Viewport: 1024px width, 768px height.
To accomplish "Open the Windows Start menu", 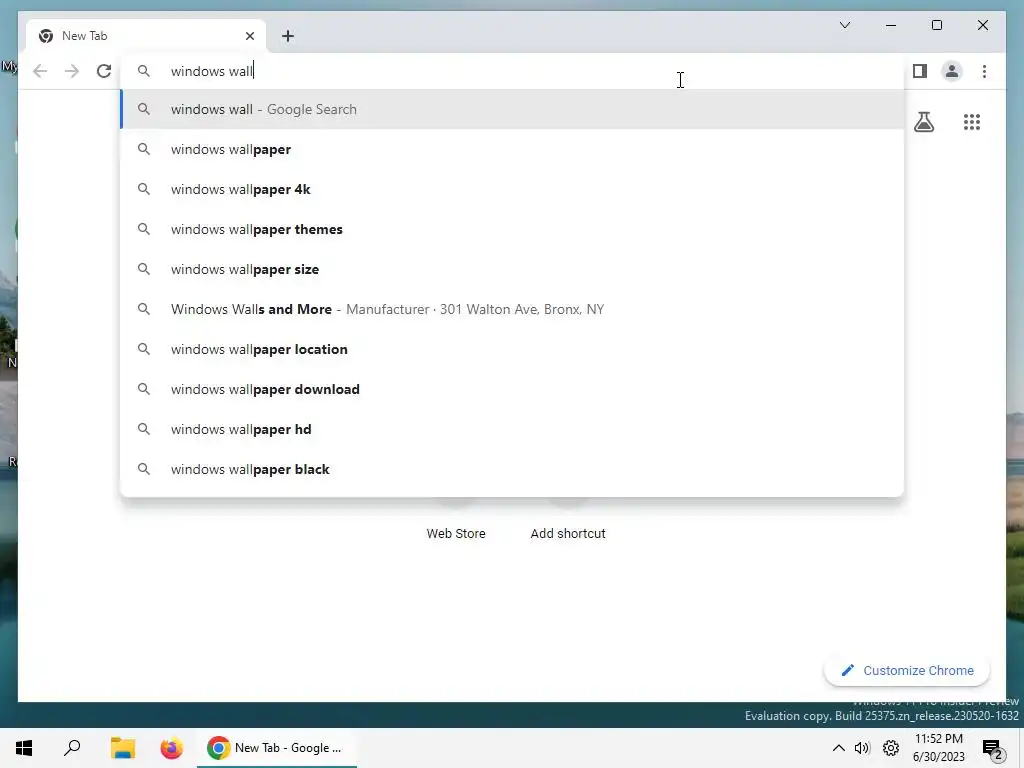I will (x=24, y=748).
